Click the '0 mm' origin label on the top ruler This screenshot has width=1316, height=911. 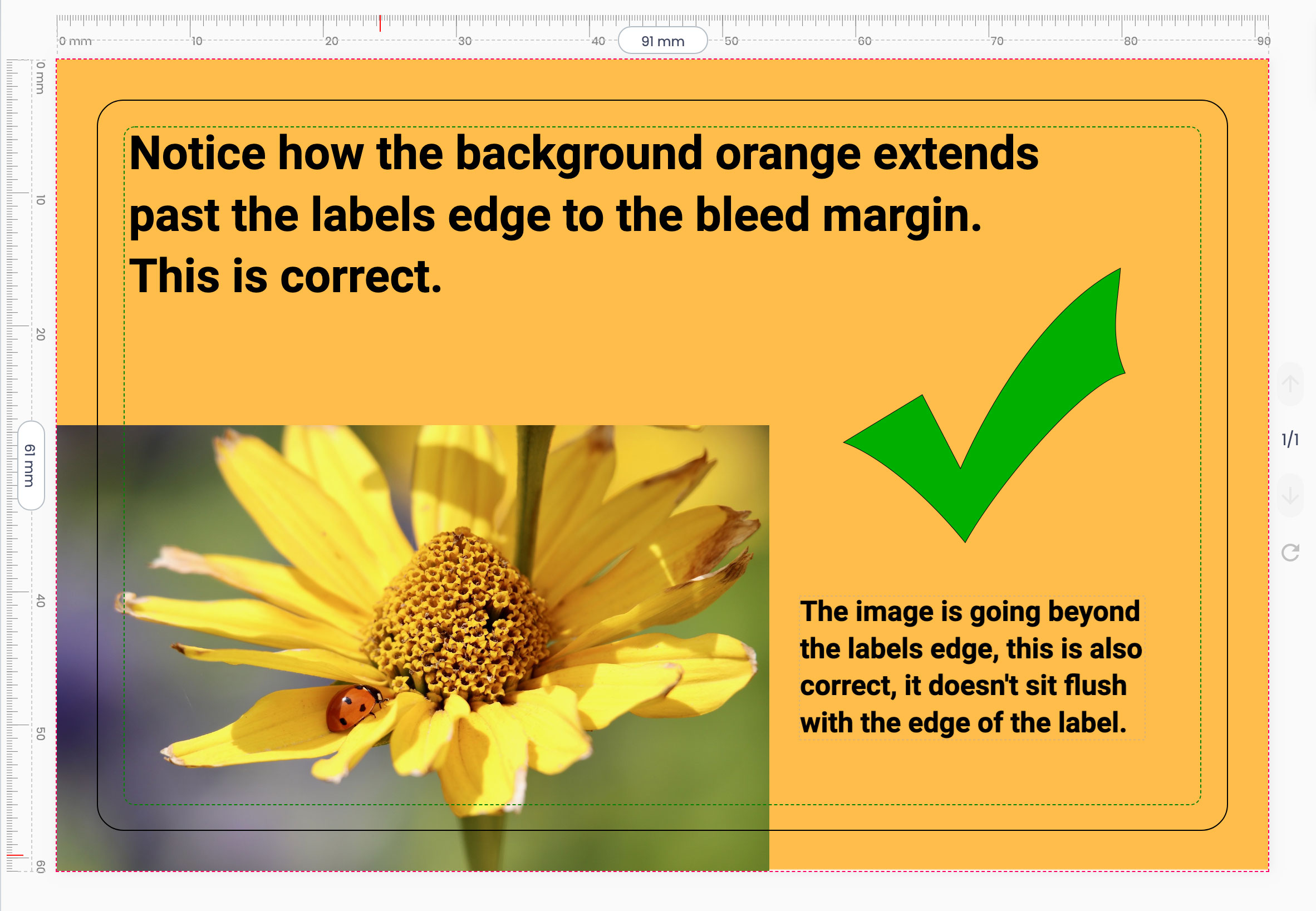[x=75, y=41]
